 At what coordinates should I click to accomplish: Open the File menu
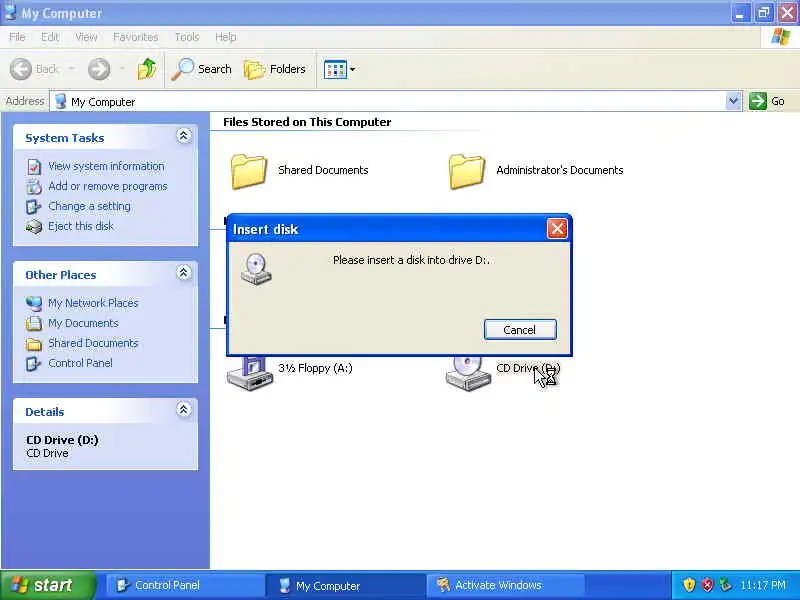[17, 37]
